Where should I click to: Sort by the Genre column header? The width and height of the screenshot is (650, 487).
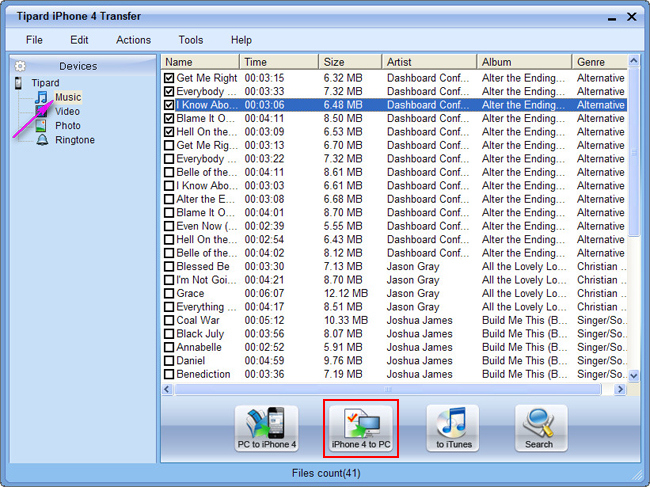tap(600, 62)
